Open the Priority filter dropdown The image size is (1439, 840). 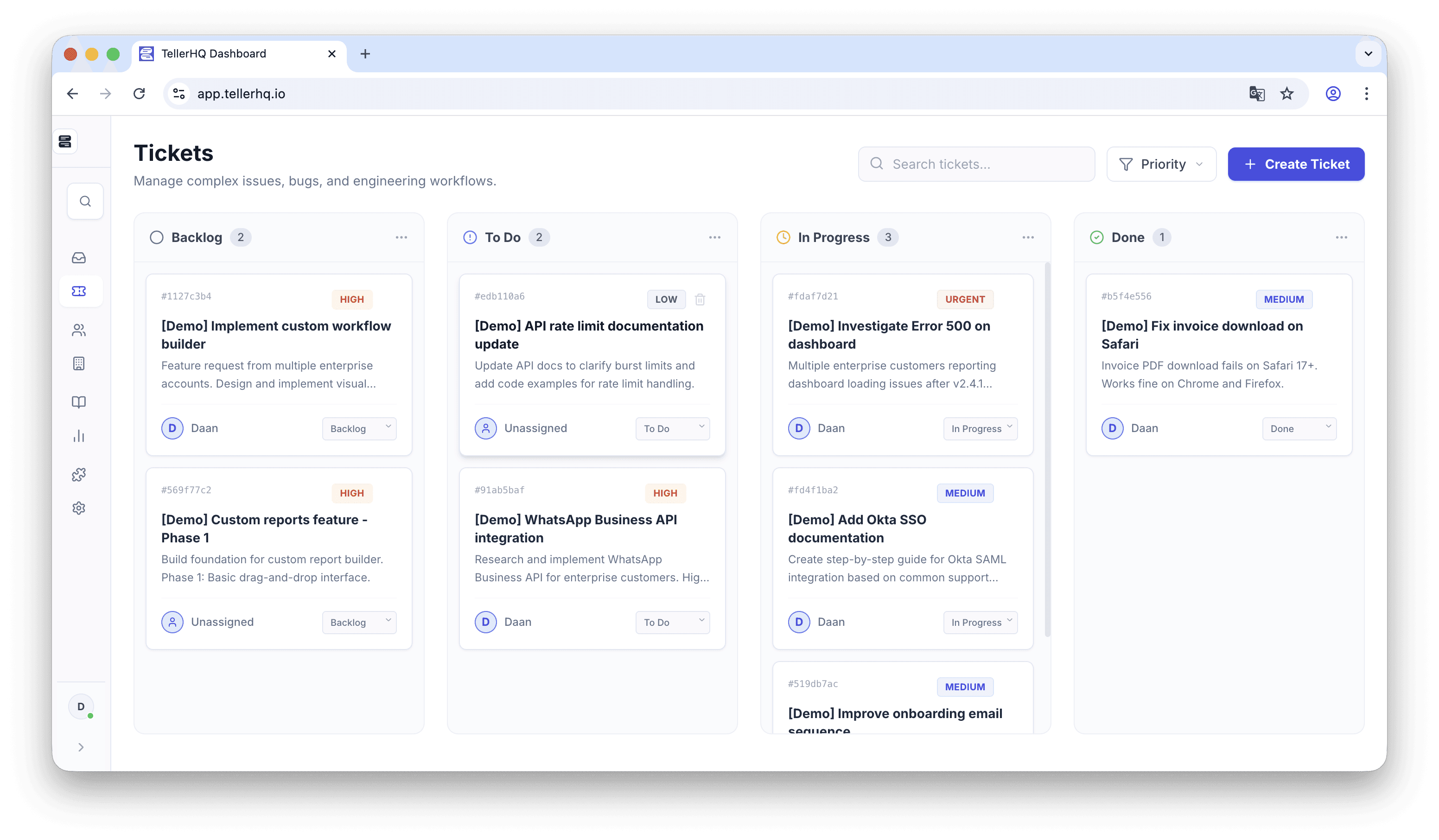point(1161,165)
